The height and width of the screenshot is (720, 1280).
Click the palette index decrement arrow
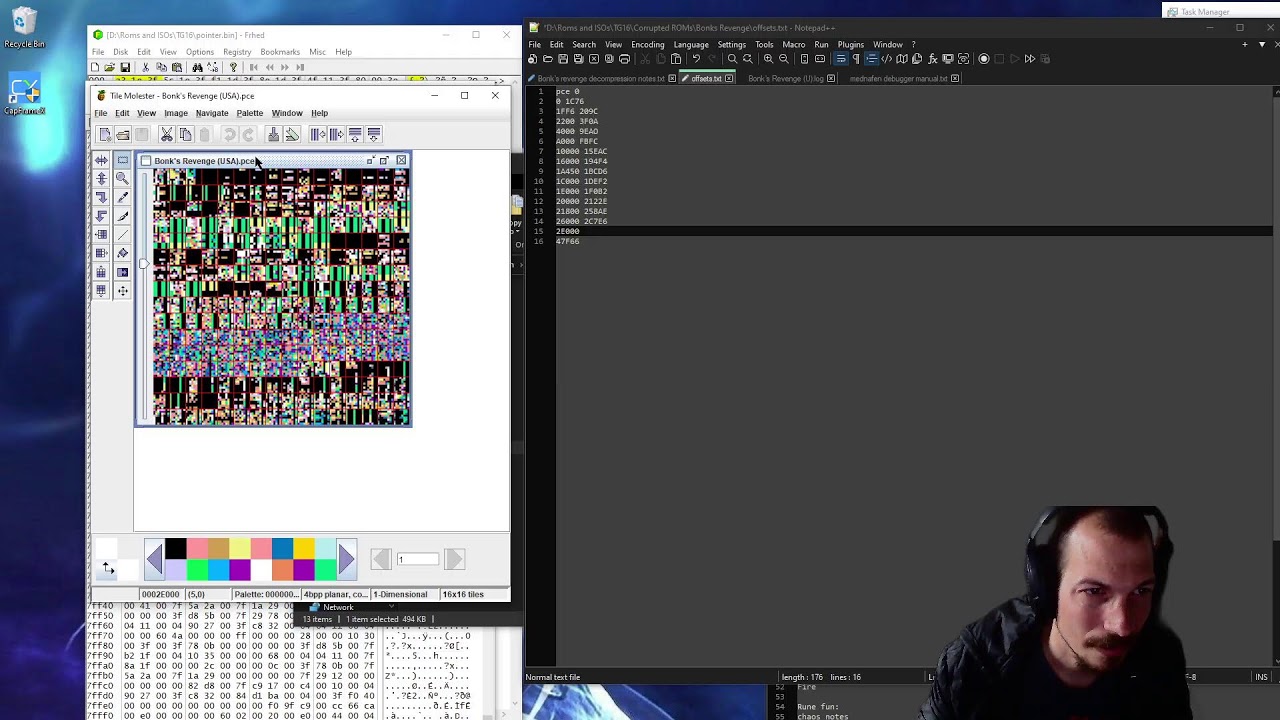tap(381, 559)
